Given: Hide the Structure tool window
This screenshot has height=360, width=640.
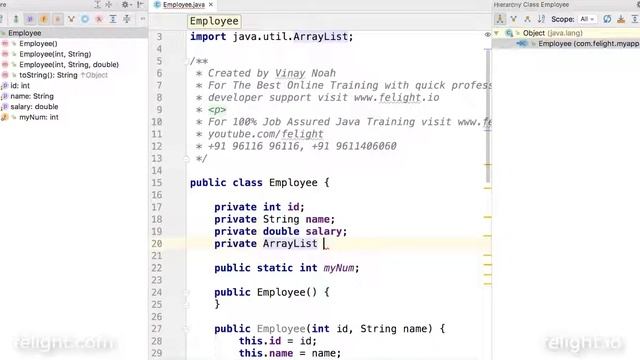Looking at the screenshot, I should 140,4.
